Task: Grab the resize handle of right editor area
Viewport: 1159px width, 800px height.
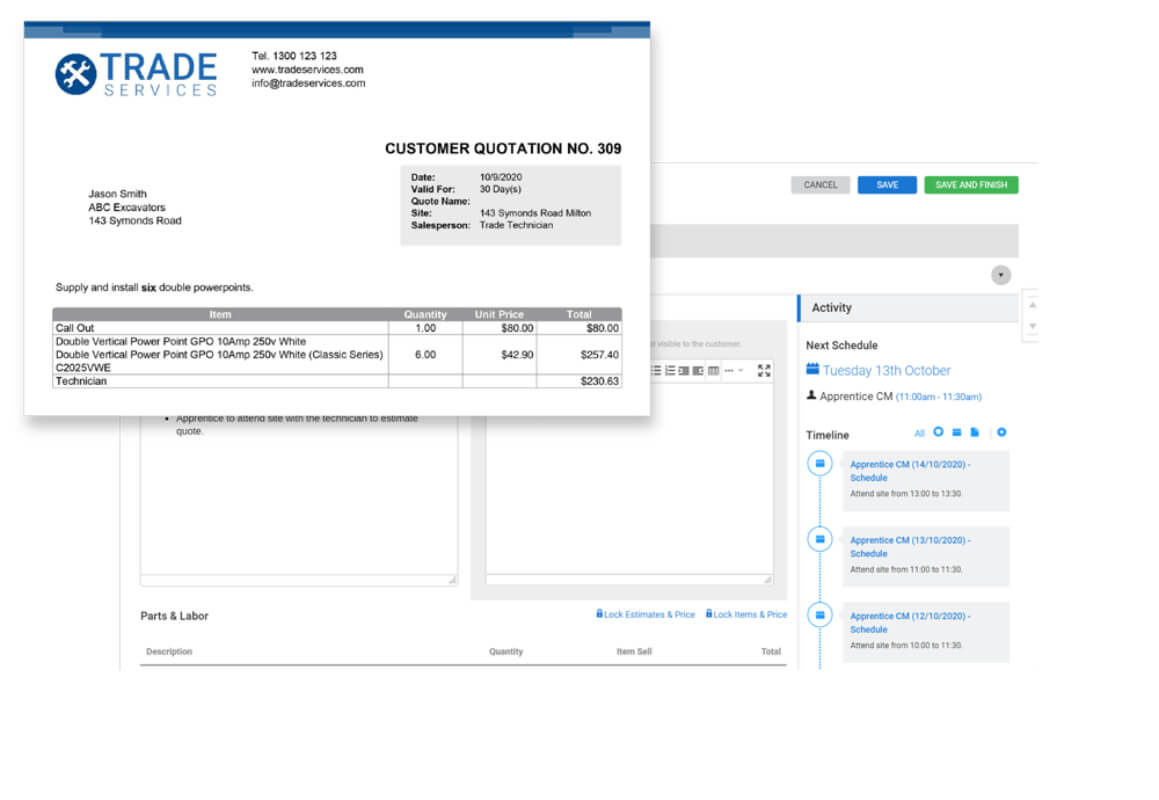Action: click(x=768, y=580)
